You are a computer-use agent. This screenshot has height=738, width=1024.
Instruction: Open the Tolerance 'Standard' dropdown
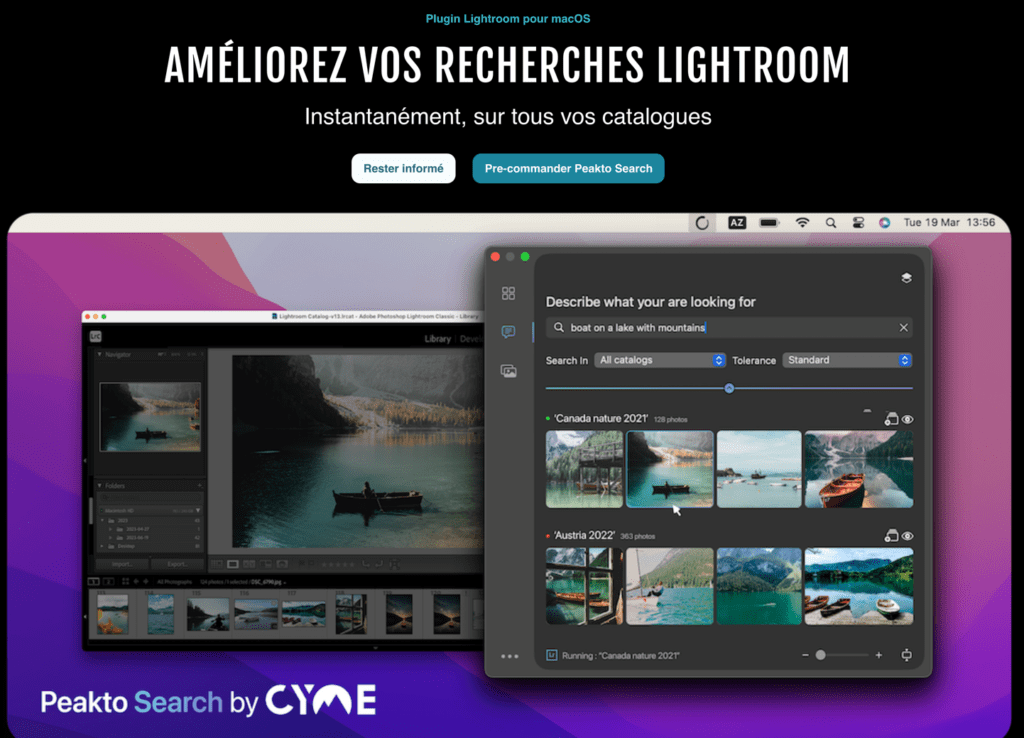(847, 360)
